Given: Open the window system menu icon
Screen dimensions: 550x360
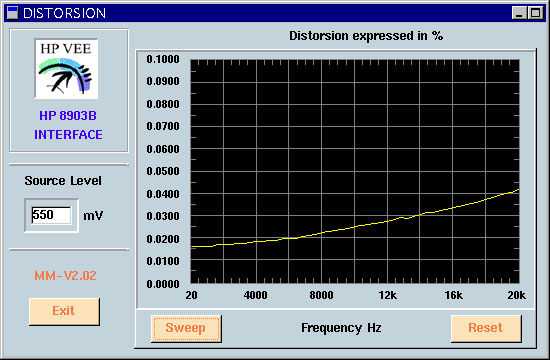Looking at the screenshot, I should pos(12,13).
